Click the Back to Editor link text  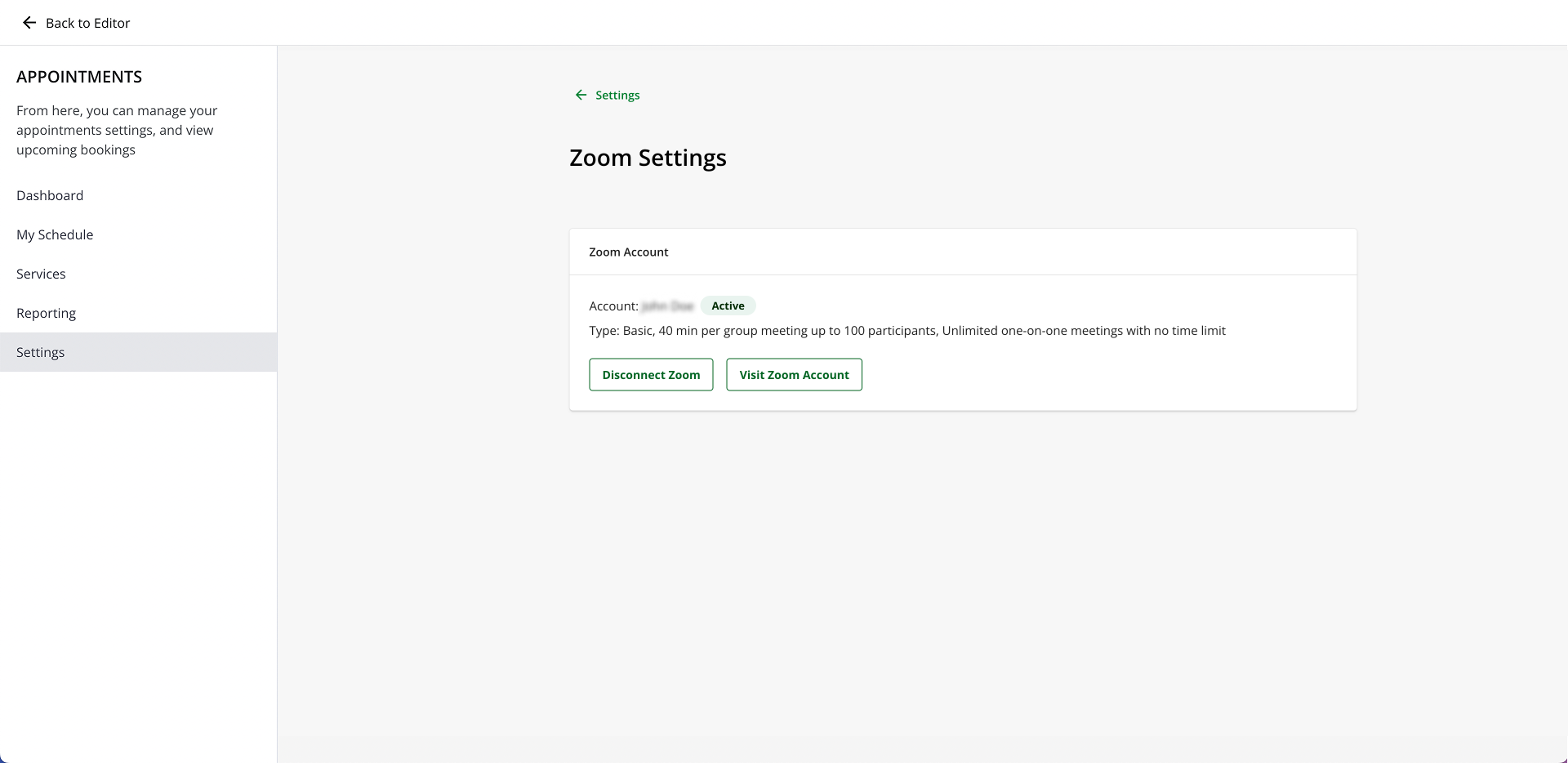tap(88, 23)
